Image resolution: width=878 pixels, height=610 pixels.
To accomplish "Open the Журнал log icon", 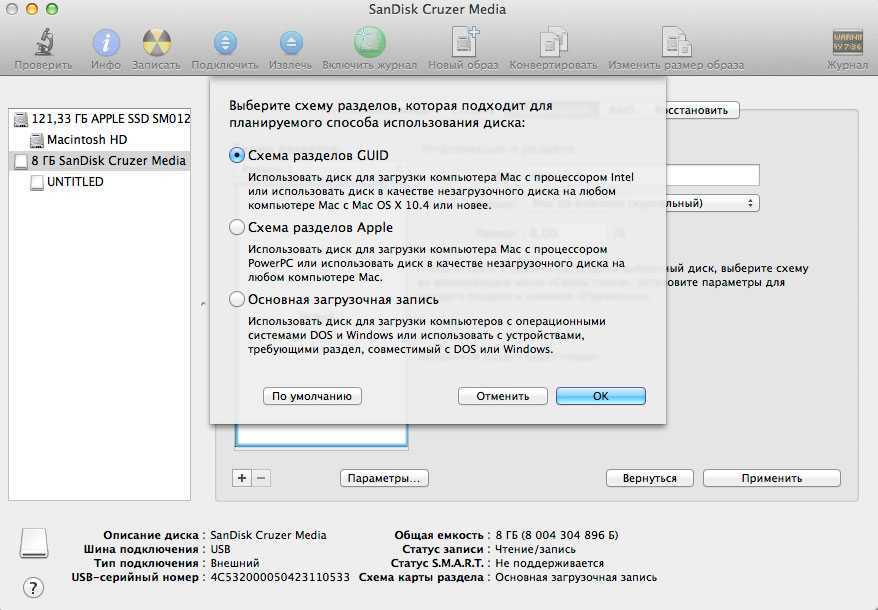I will tap(848, 42).
